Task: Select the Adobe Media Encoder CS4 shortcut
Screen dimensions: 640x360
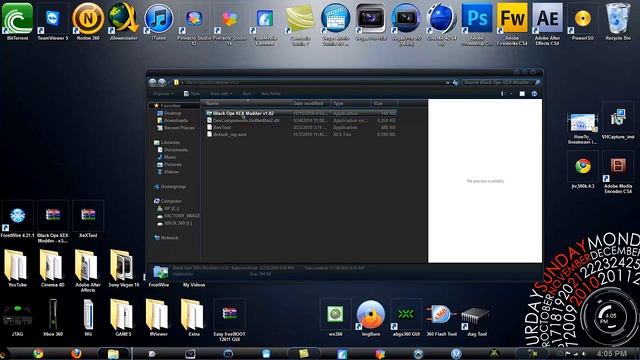Action: (618, 172)
